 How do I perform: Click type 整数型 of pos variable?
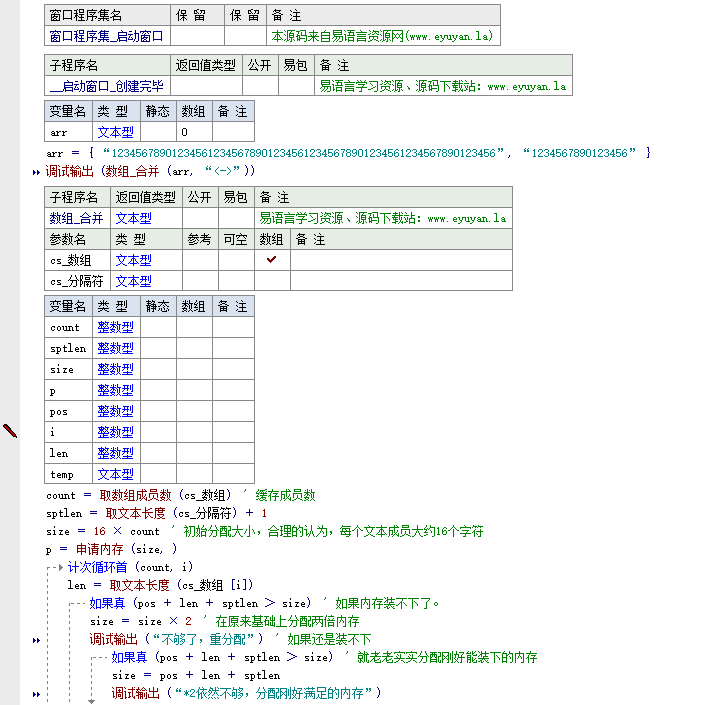point(116,411)
